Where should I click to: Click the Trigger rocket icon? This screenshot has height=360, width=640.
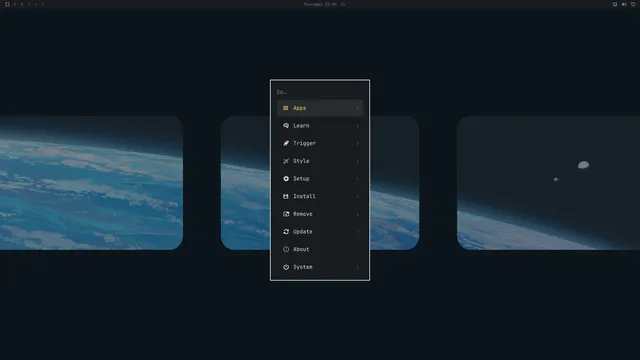(286, 143)
